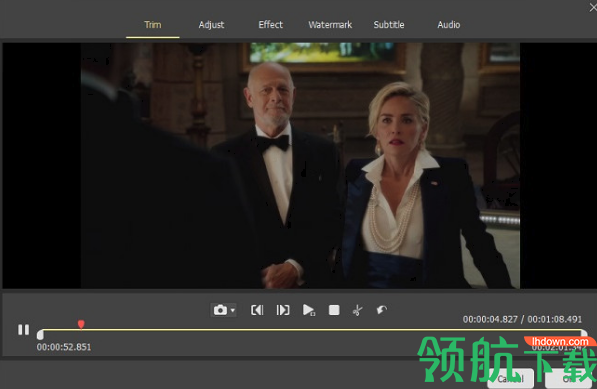Set trim end point with right bracket icon

283,310
